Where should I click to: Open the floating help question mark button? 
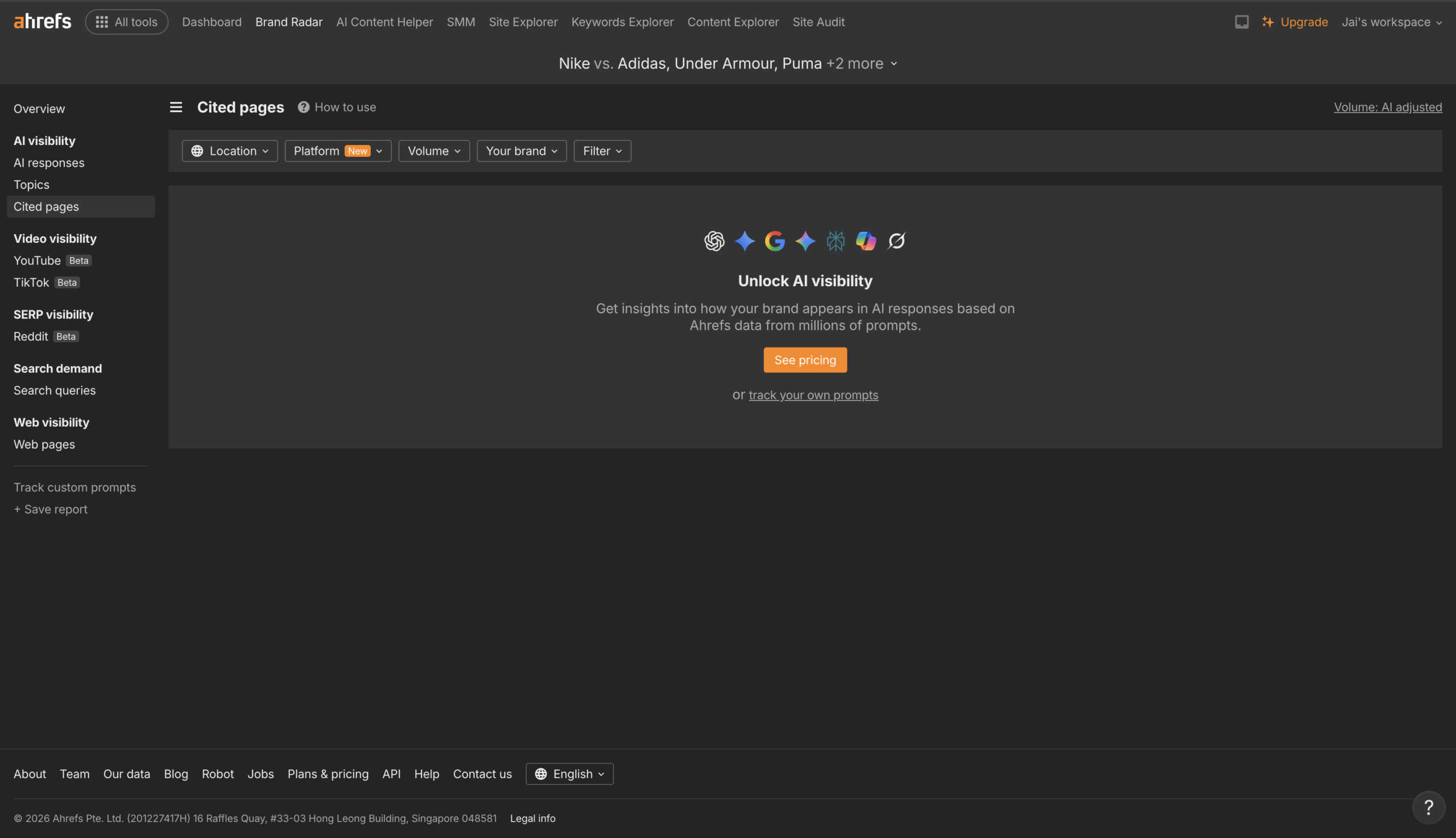pyautogui.click(x=1428, y=807)
